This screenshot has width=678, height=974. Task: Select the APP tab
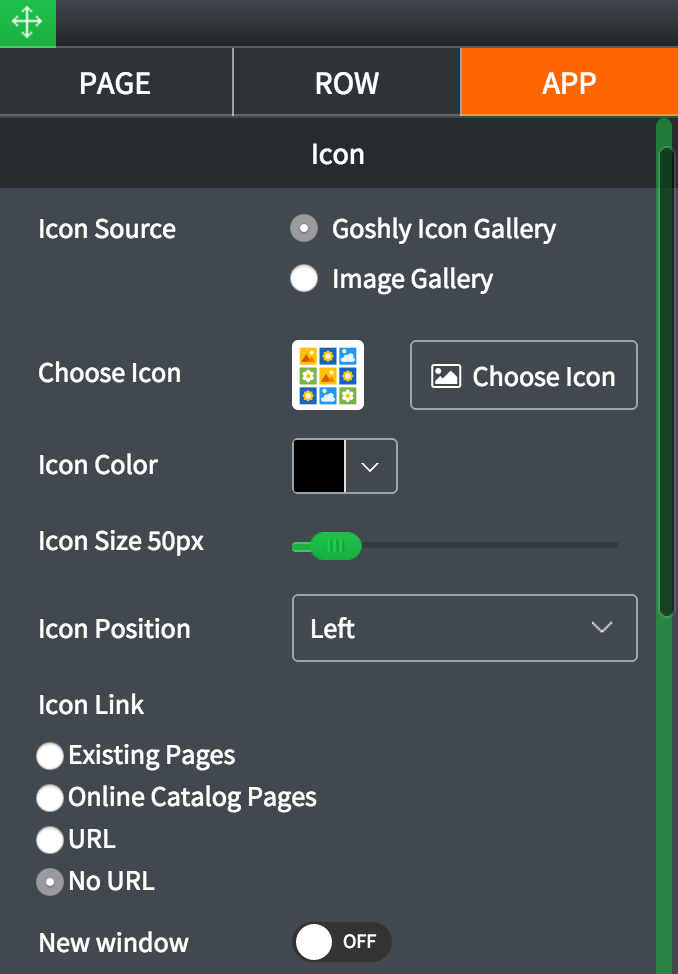tap(569, 83)
